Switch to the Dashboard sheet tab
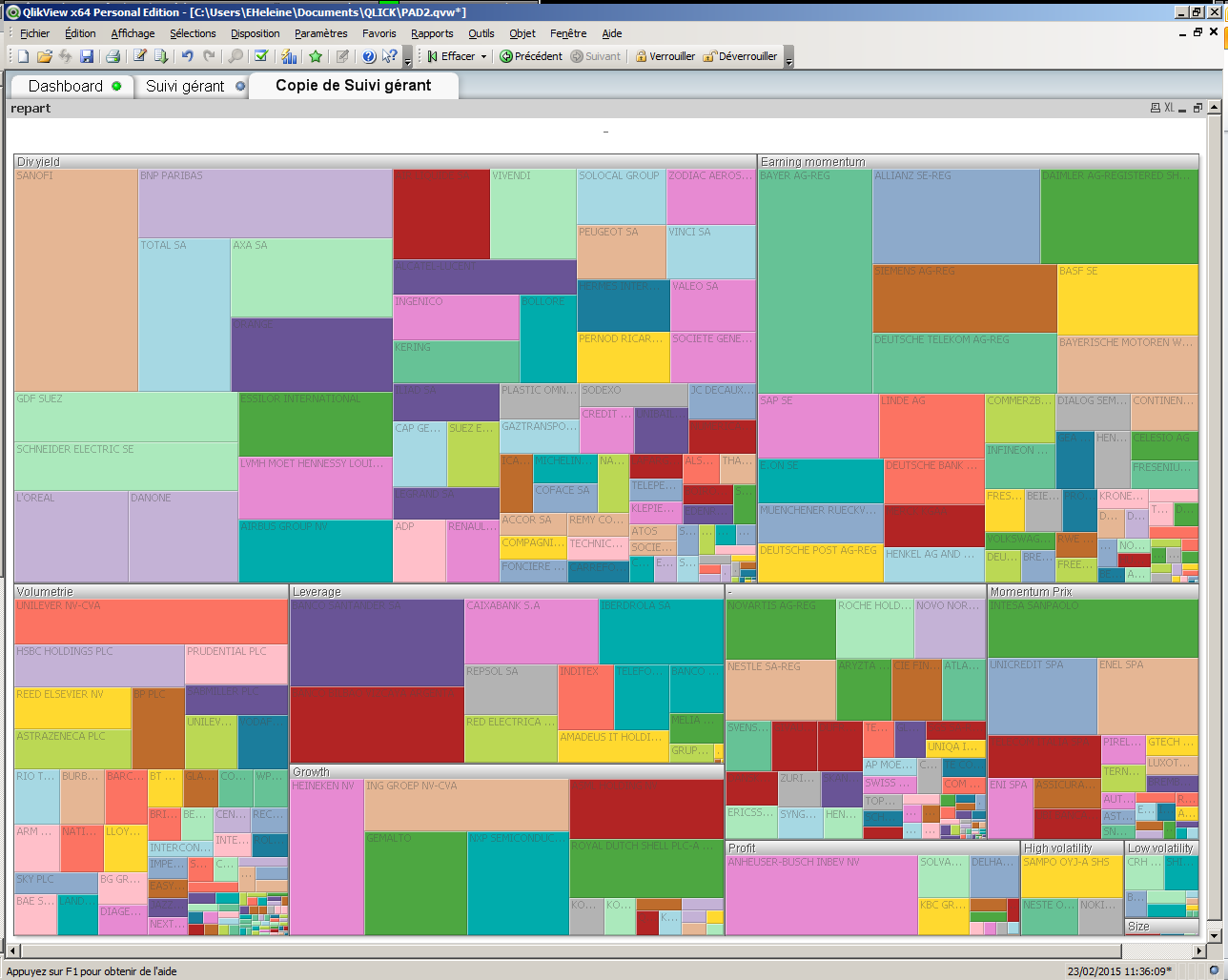This screenshot has width=1228, height=980. 74,86
